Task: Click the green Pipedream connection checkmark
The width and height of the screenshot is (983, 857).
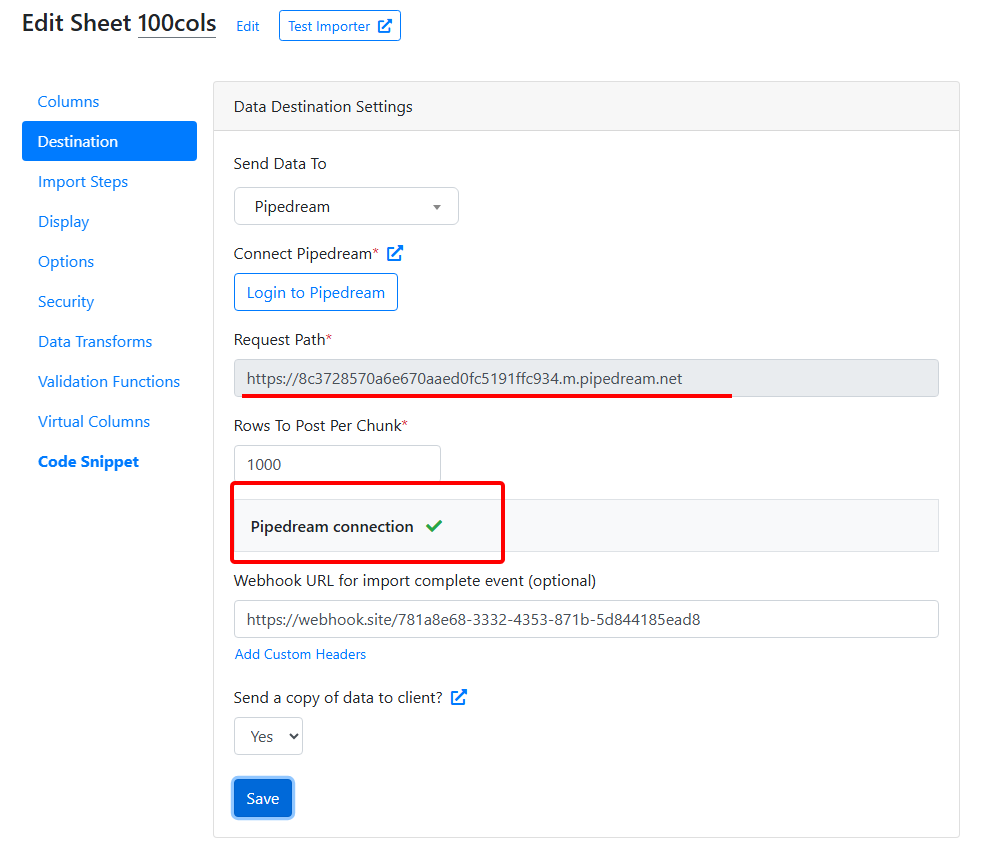Action: pos(434,526)
